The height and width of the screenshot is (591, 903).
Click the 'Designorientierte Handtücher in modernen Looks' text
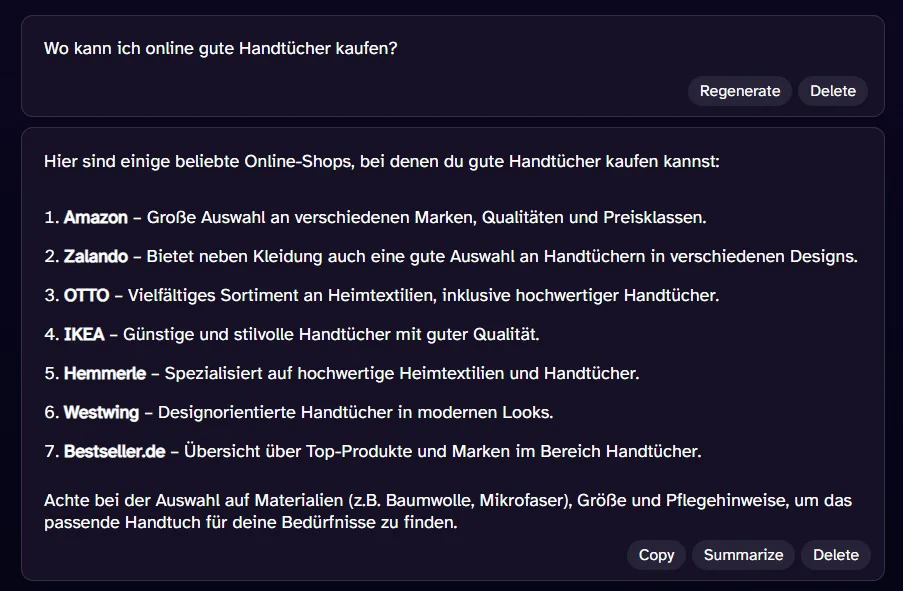(x=355, y=412)
